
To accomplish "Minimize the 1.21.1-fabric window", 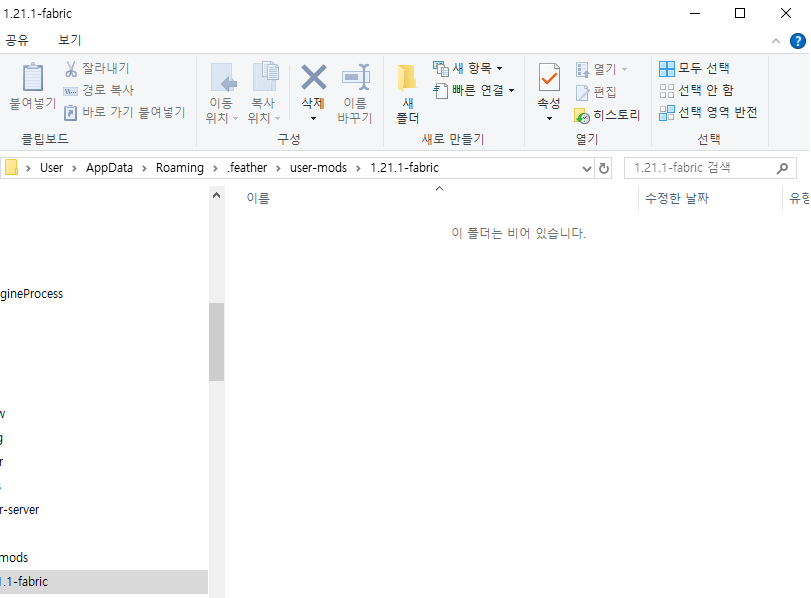I will 695,13.
